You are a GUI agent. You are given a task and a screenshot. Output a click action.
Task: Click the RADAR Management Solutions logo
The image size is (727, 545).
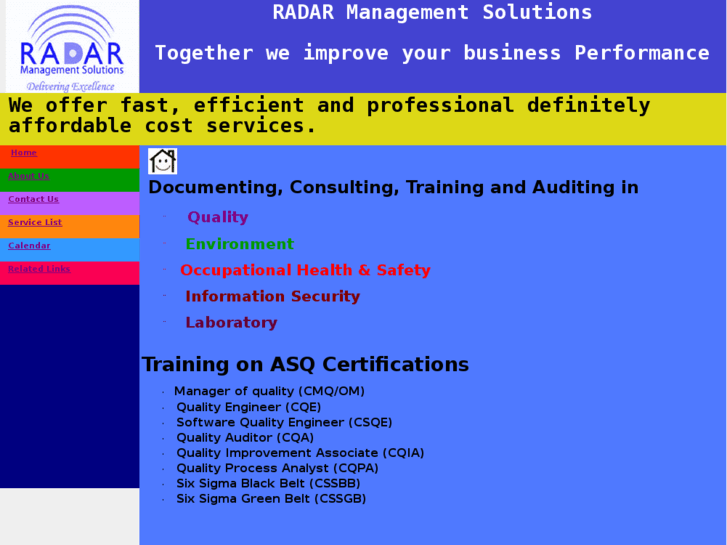[x=72, y=46]
